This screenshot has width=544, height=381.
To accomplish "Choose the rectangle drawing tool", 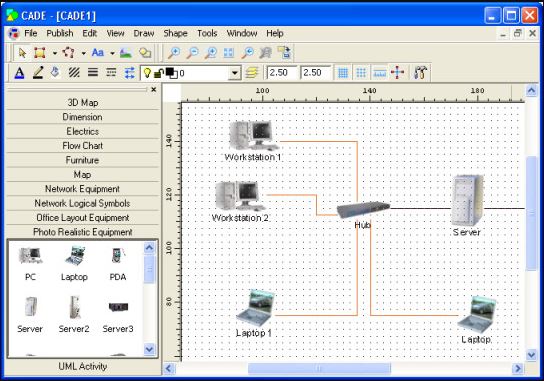I will click(x=40, y=53).
